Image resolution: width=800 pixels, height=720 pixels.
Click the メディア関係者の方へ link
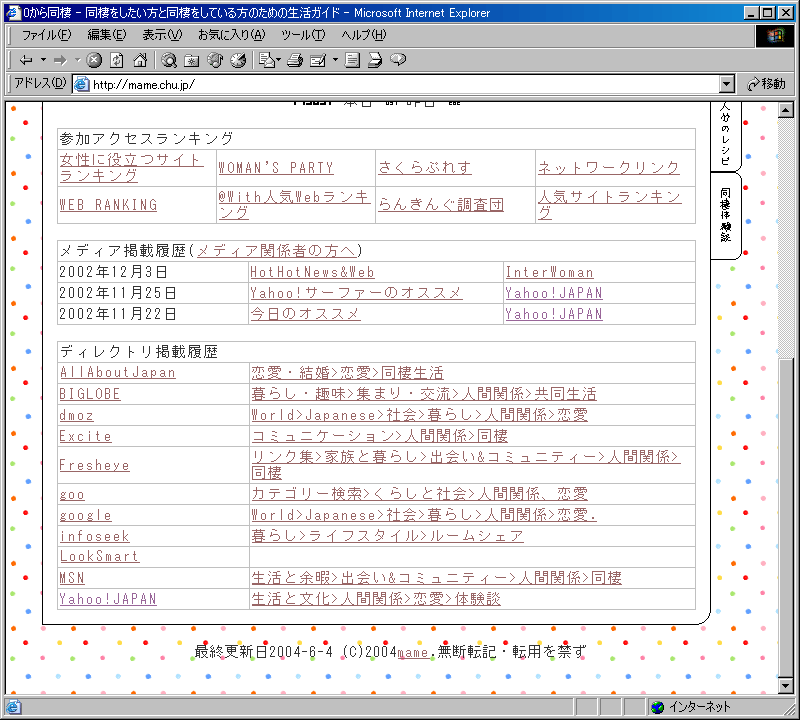point(276,251)
